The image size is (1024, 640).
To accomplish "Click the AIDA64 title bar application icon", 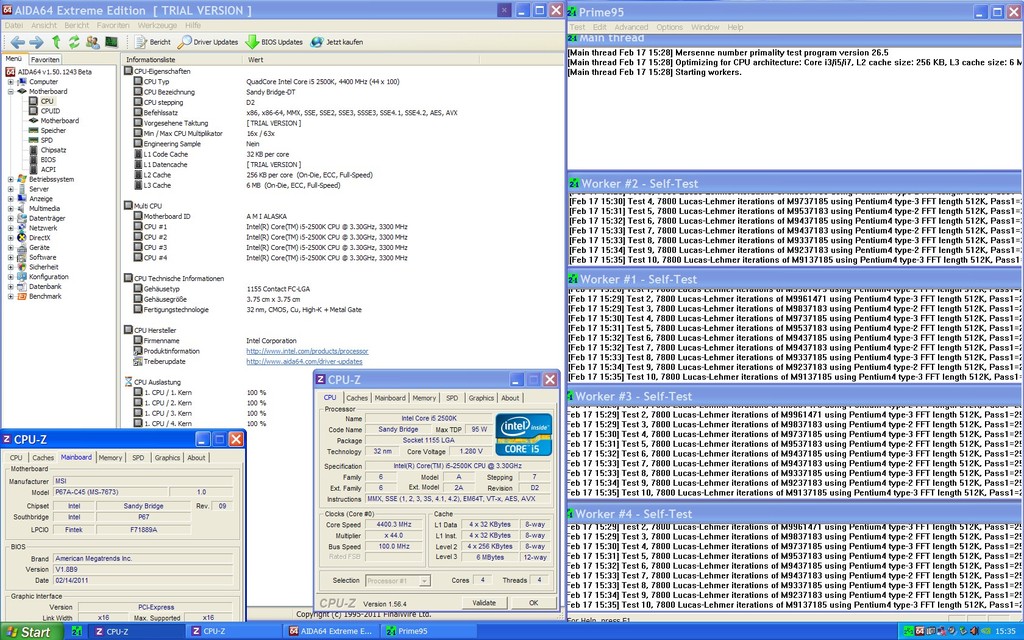I will [x=7, y=10].
